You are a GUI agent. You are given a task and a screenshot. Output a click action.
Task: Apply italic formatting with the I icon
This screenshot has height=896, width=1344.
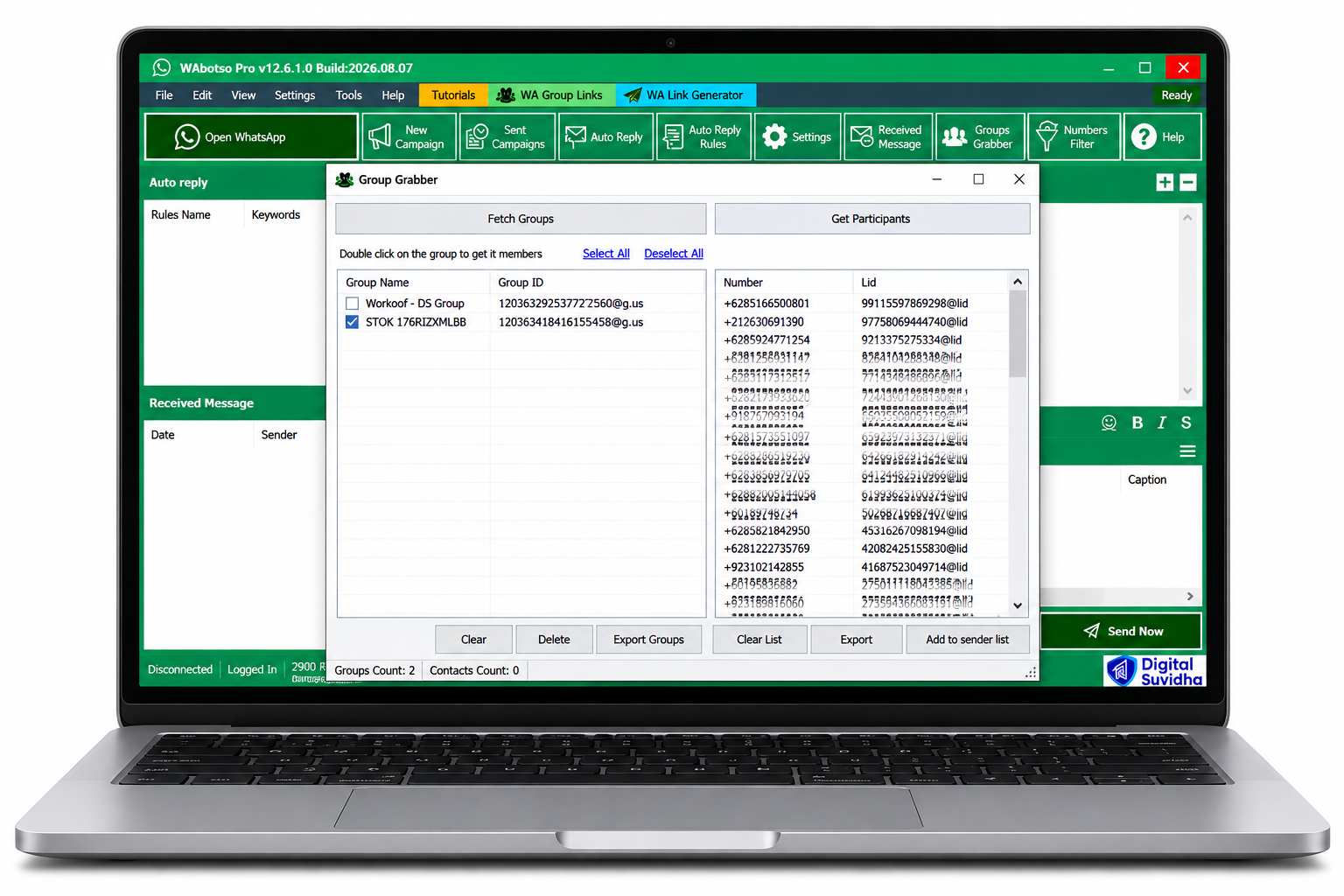tap(1162, 423)
